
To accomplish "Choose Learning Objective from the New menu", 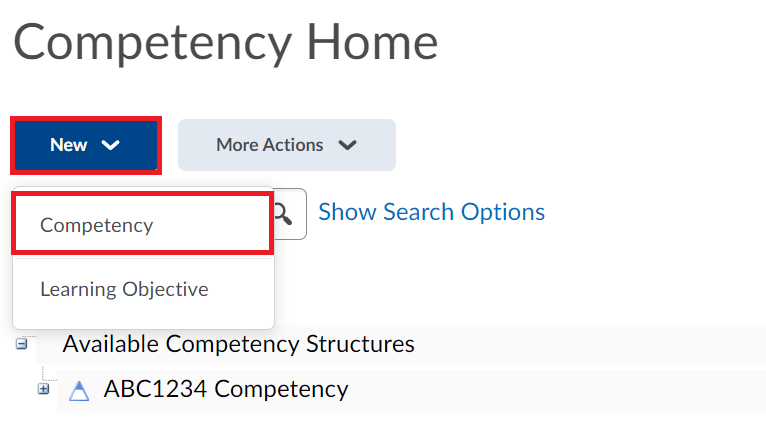I will (124, 289).
